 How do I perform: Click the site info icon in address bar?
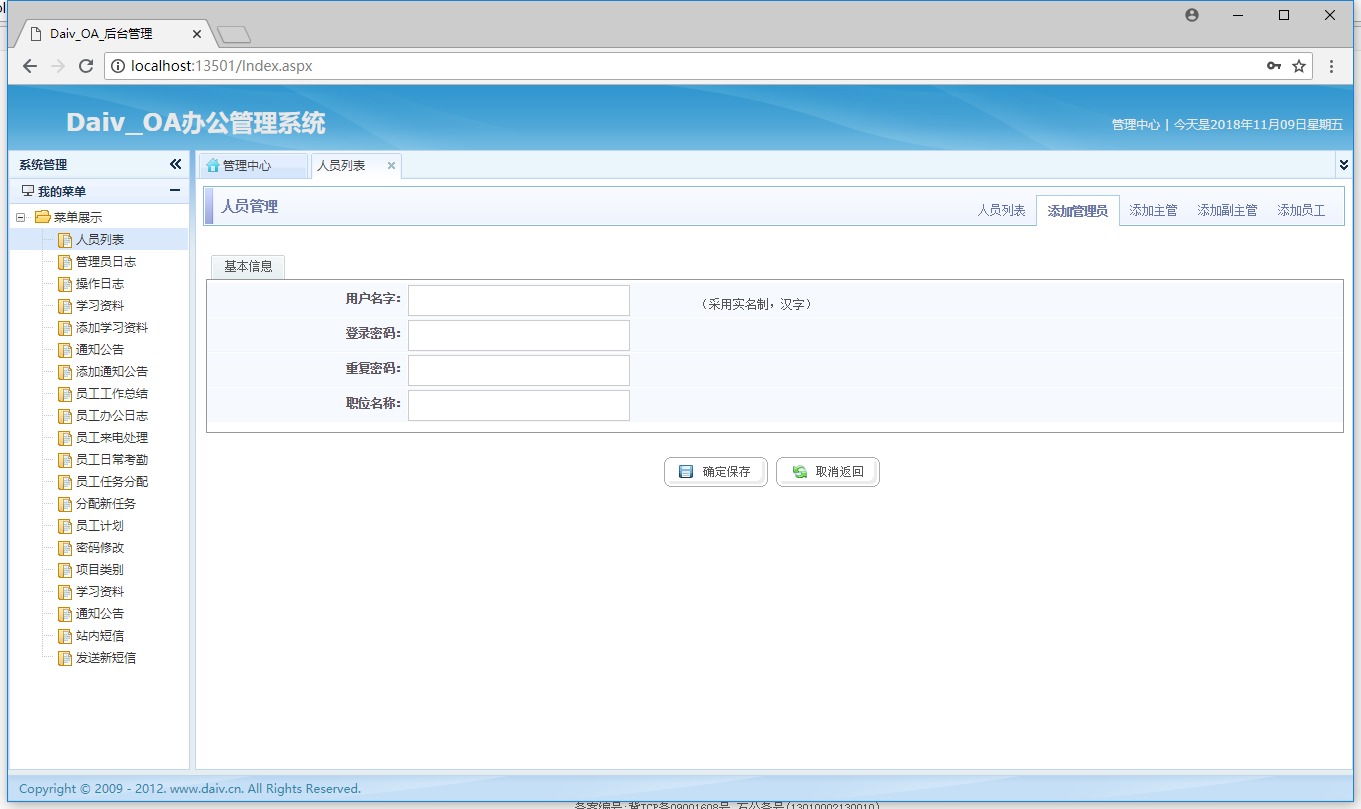117,66
